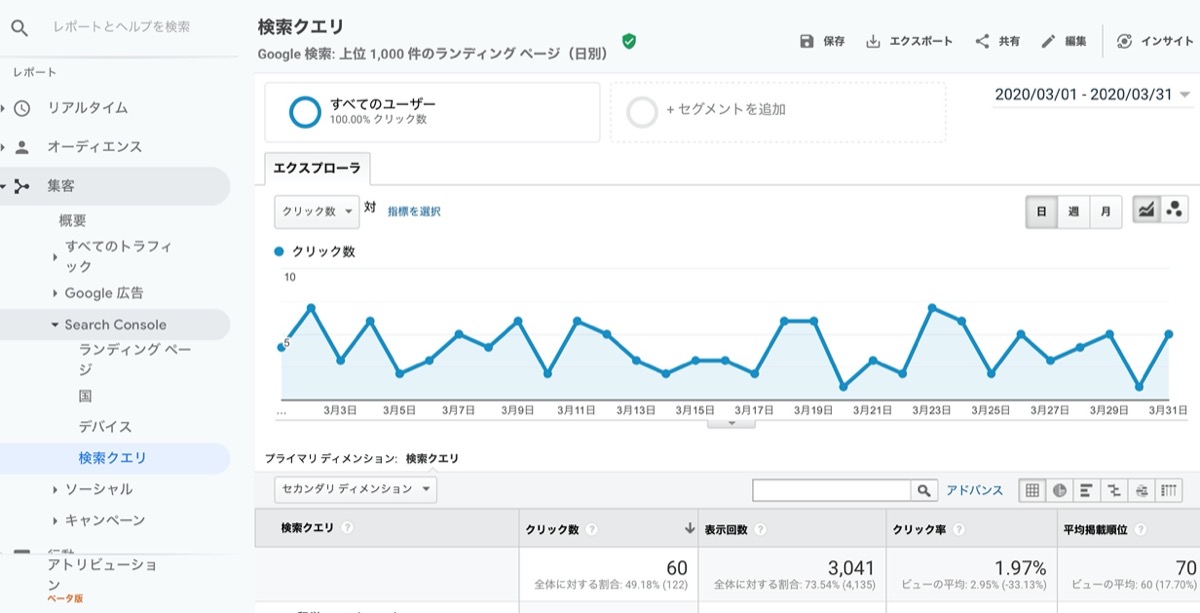The height and width of the screenshot is (613, 1200).
Task: Open the 概要 item under 集客
Action: pos(73,220)
